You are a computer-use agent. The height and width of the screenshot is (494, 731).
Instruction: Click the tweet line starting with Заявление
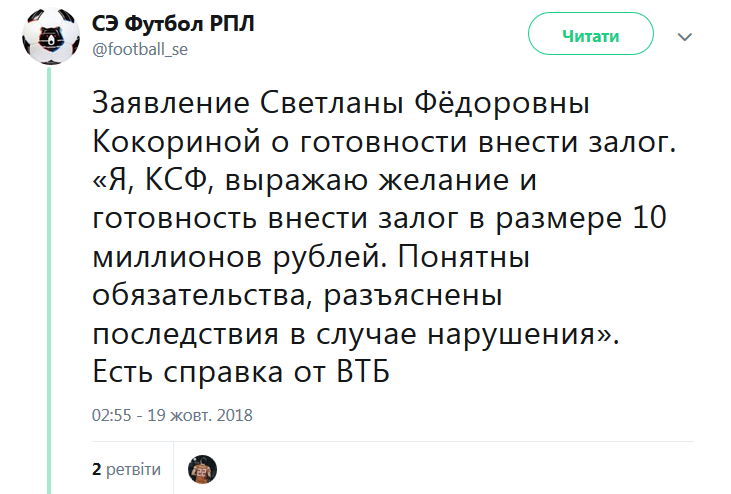tap(342, 104)
